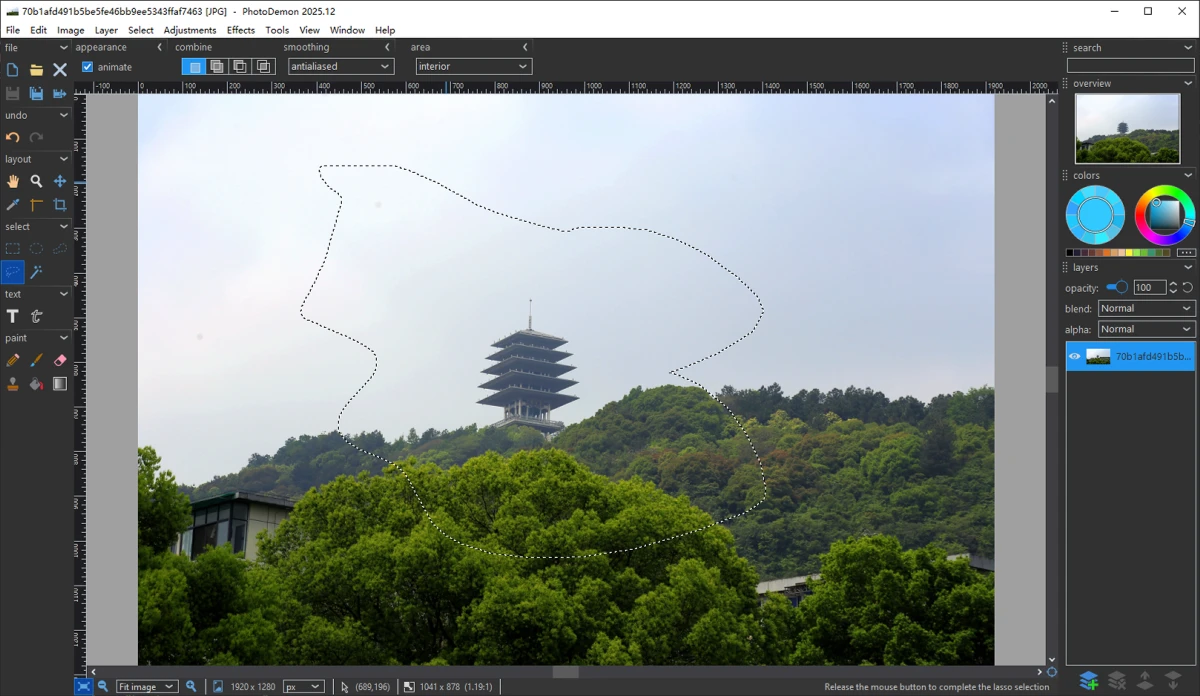Open the Select menu
This screenshot has width=1200, height=696.
pyautogui.click(x=141, y=30)
